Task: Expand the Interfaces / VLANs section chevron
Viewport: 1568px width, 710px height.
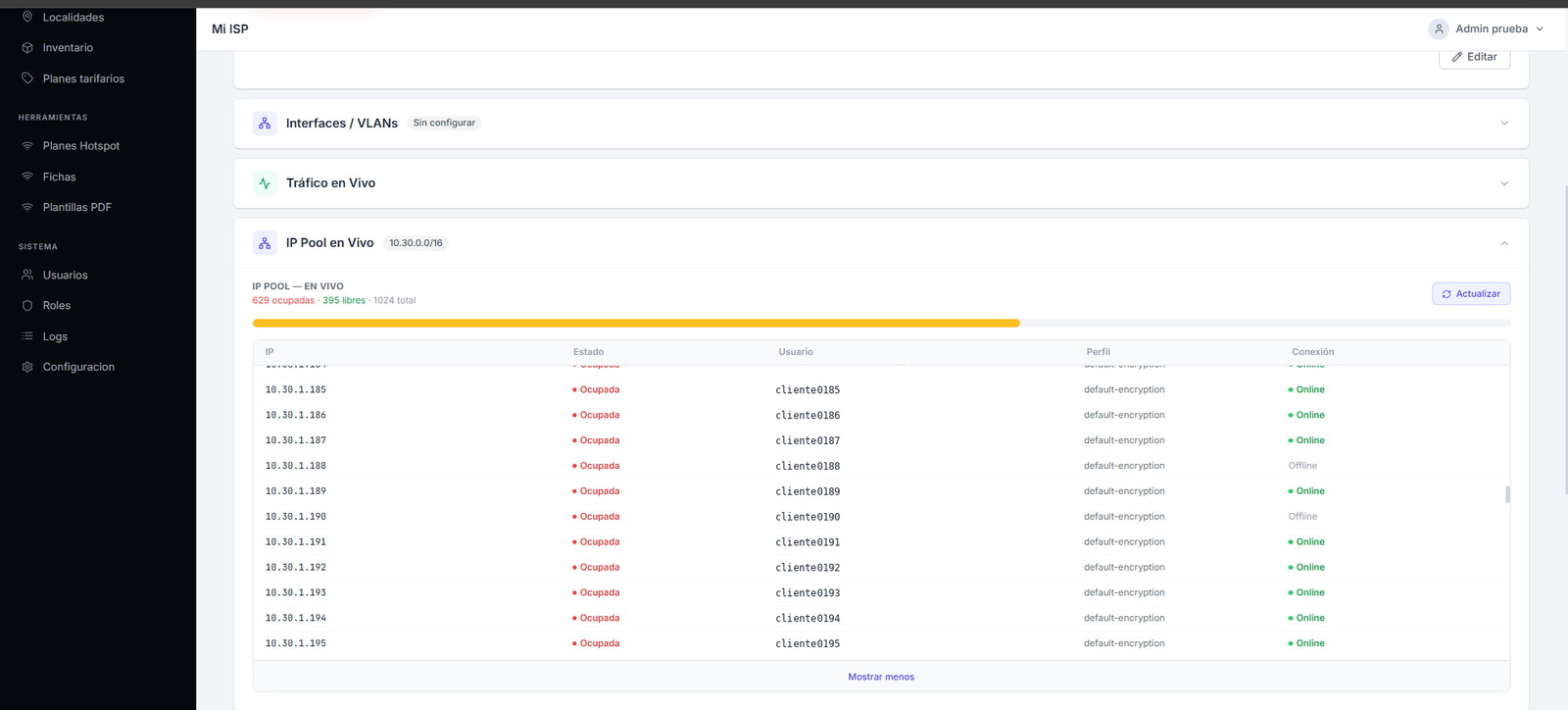Action: click(x=1504, y=124)
